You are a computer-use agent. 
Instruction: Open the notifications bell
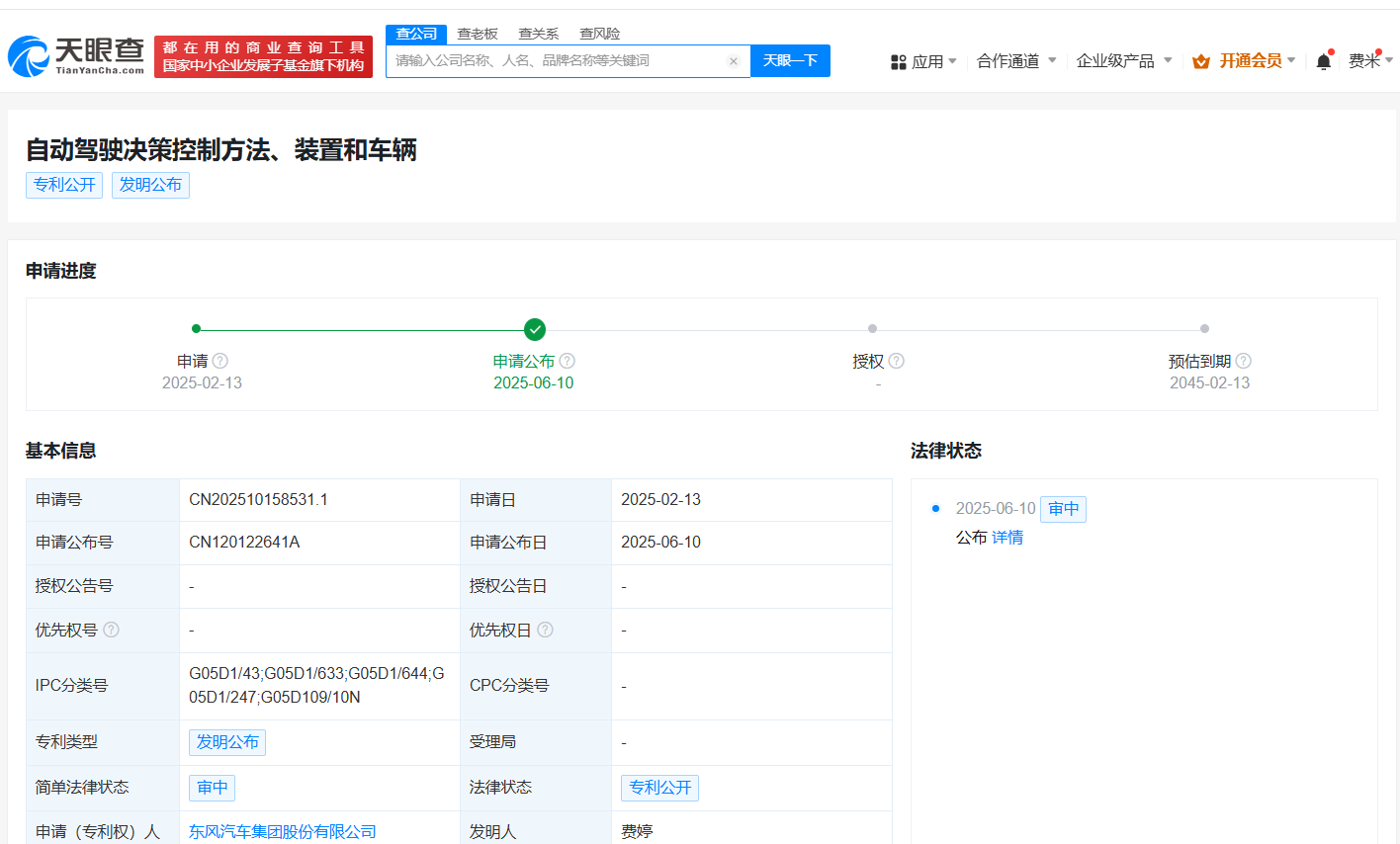1324,61
